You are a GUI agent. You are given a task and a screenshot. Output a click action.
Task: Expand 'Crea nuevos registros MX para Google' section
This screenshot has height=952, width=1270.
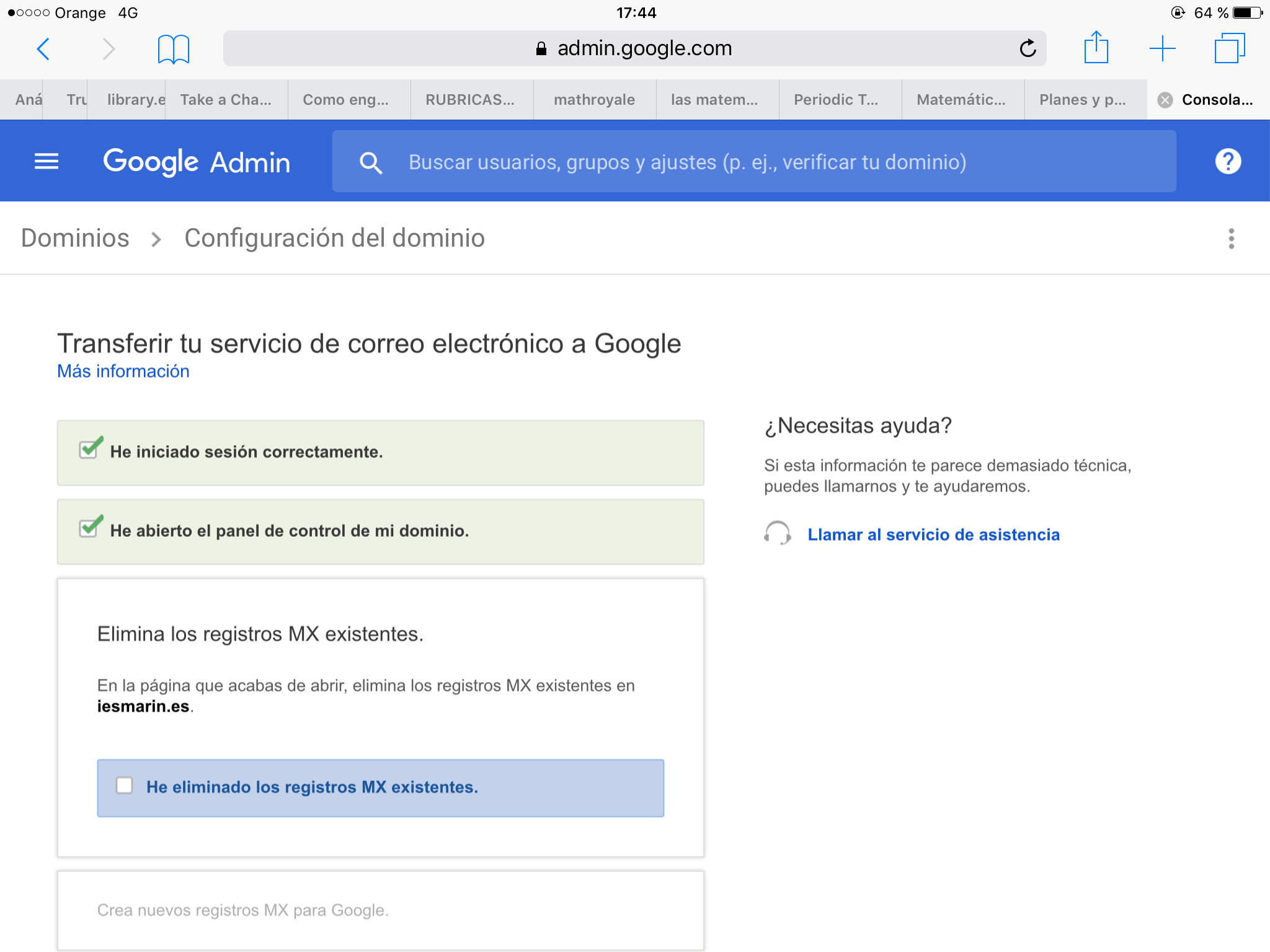242,910
